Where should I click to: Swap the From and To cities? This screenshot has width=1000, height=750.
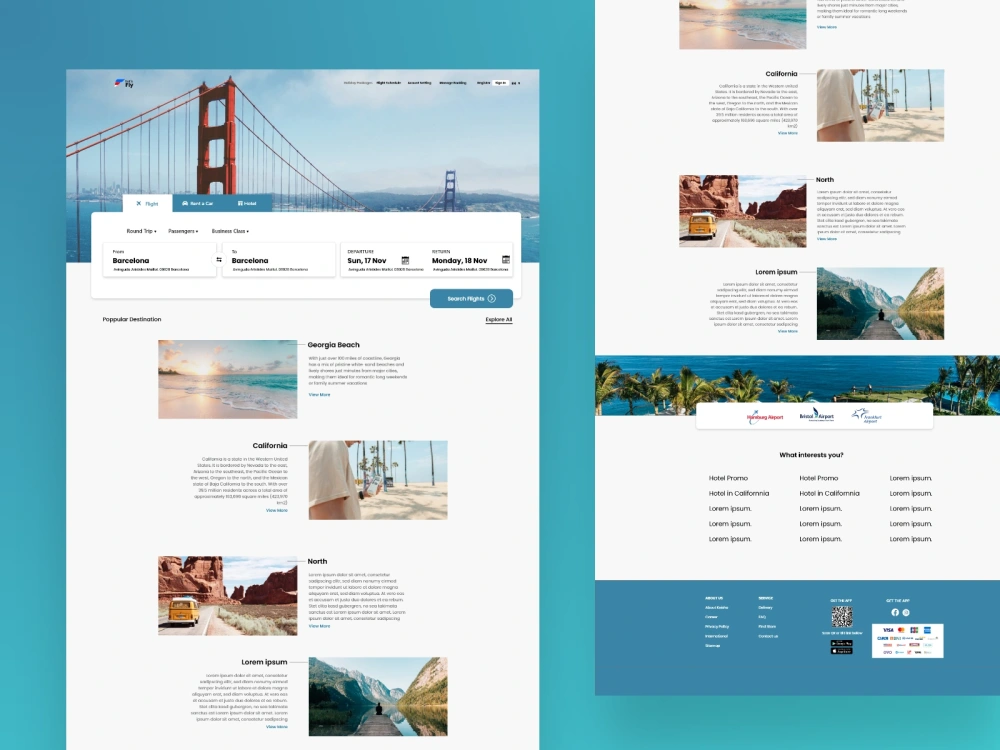[219, 260]
